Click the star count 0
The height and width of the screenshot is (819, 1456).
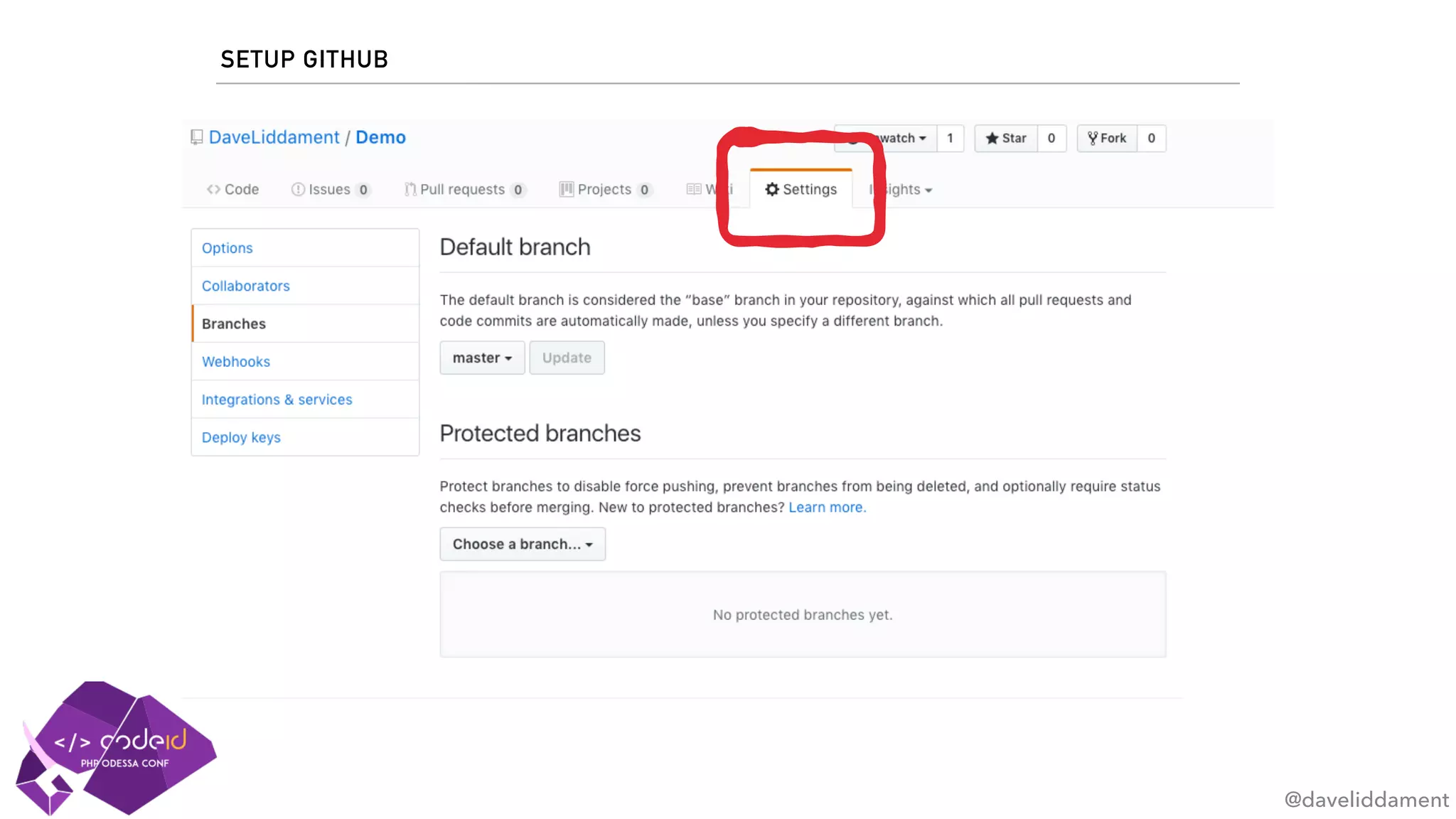click(1051, 138)
